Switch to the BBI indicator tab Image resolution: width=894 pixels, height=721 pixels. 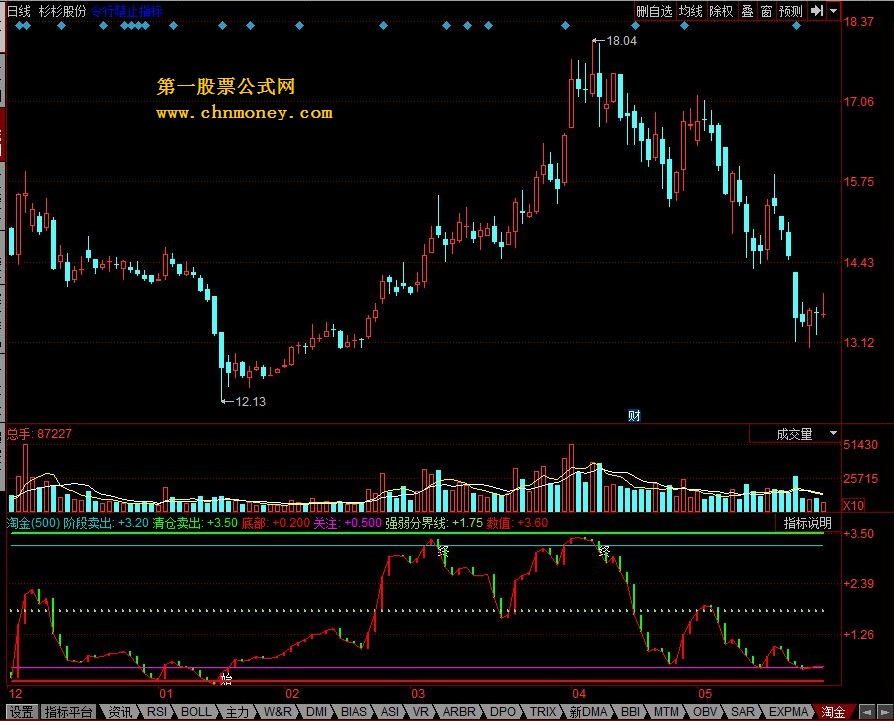click(x=630, y=712)
